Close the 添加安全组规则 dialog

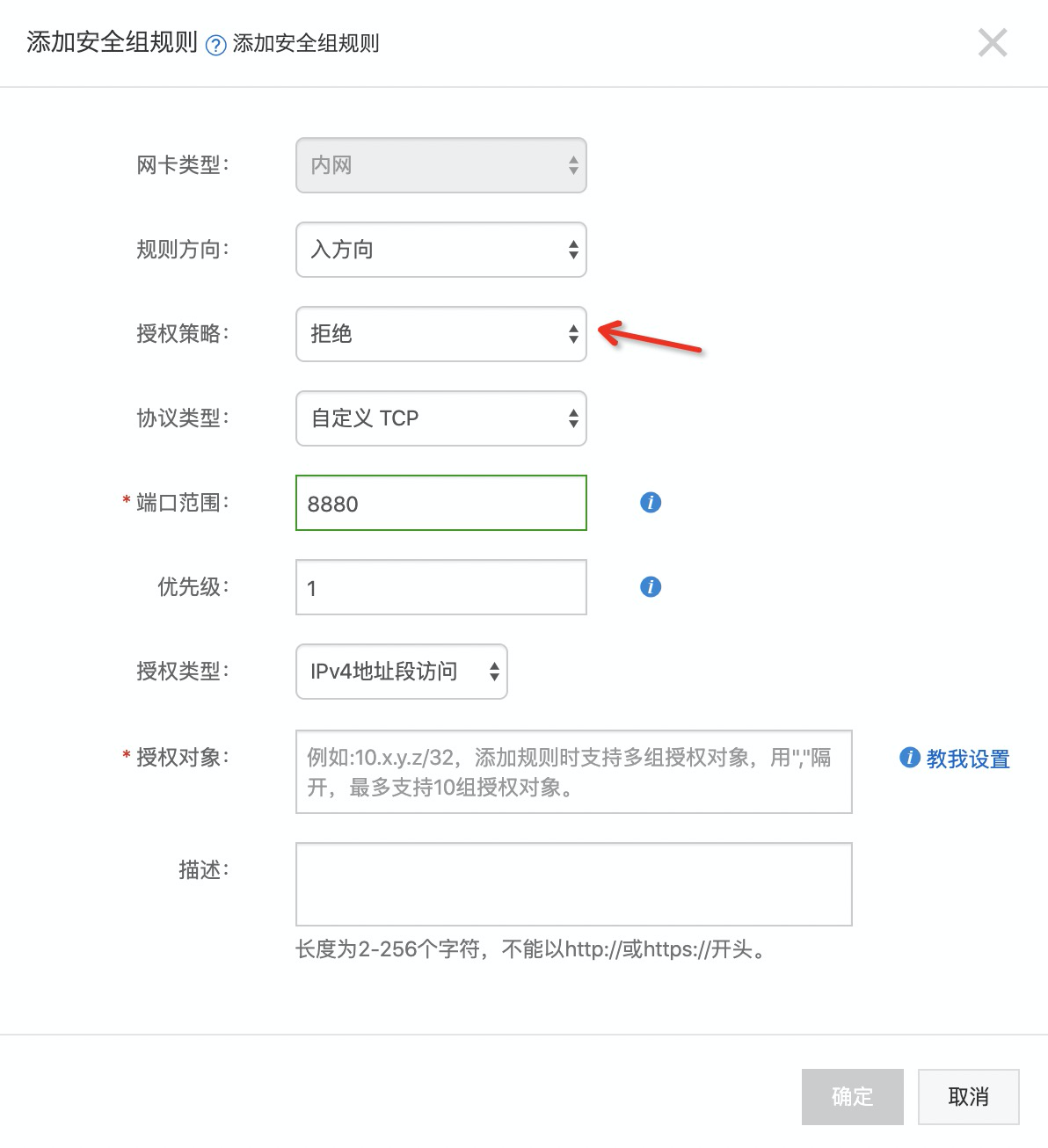993,42
